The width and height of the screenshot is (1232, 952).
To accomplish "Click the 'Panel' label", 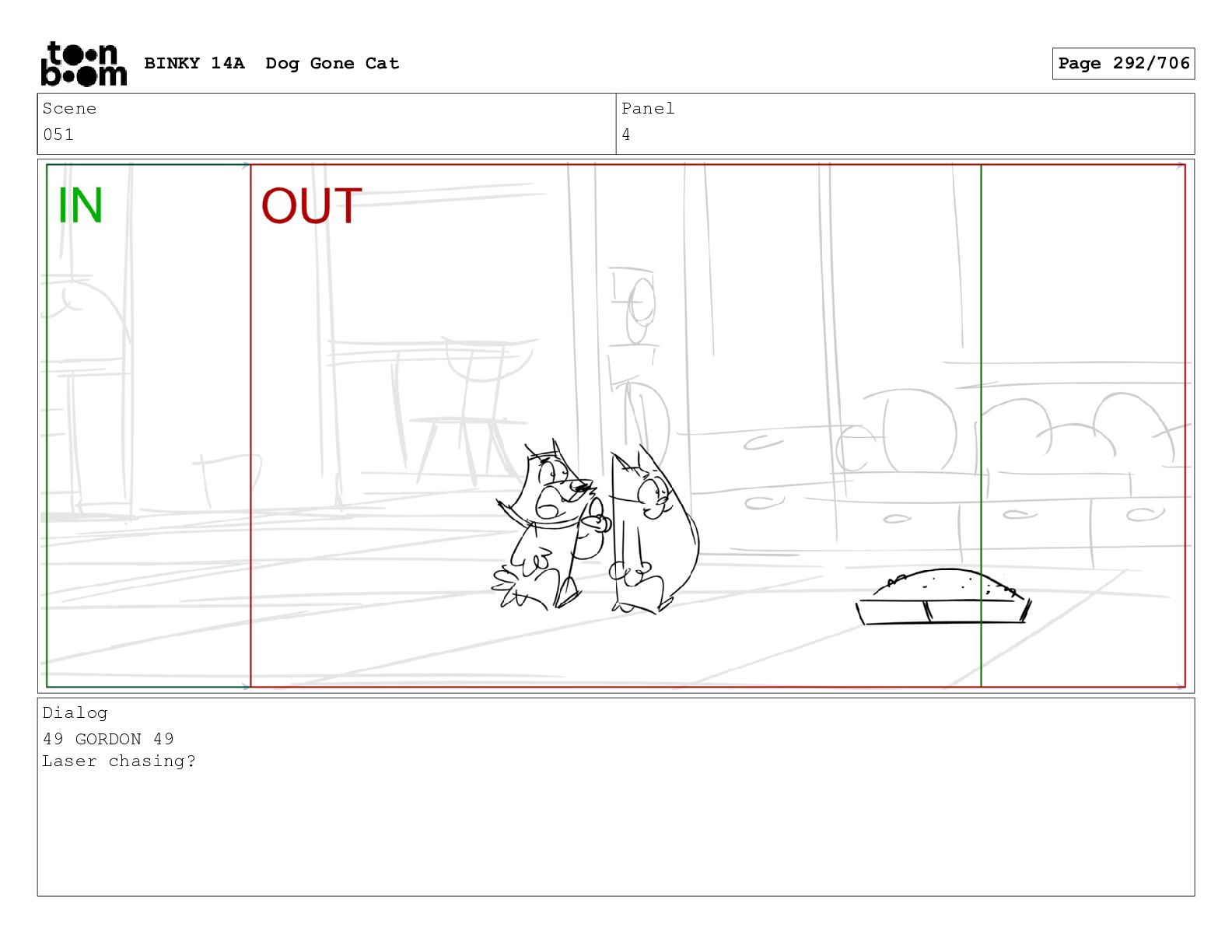I will pyautogui.click(x=647, y=109).
